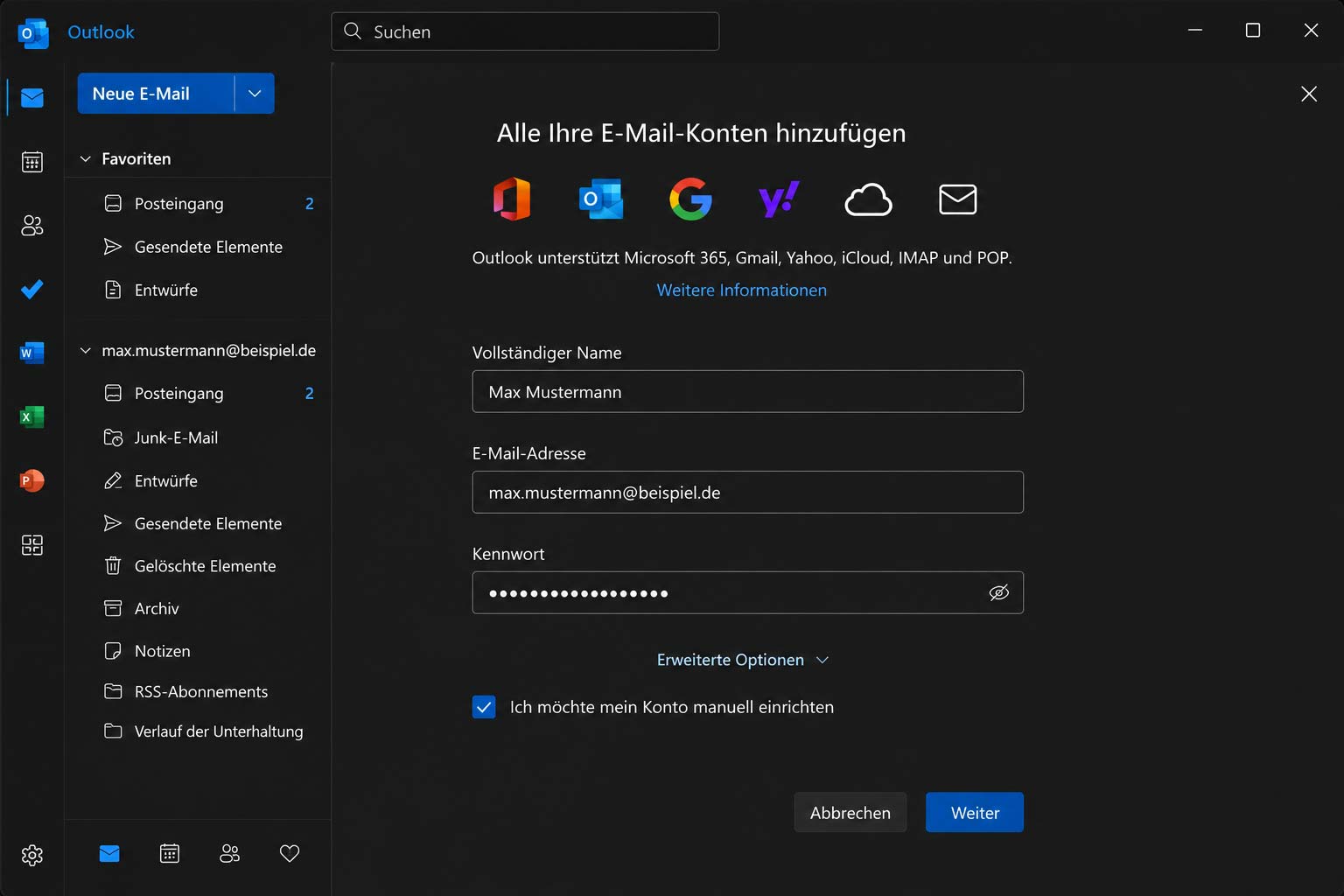Viewport: 1344px width, 896px height.
Task: Select the Yahoo account logo
Action: point(779,199)
